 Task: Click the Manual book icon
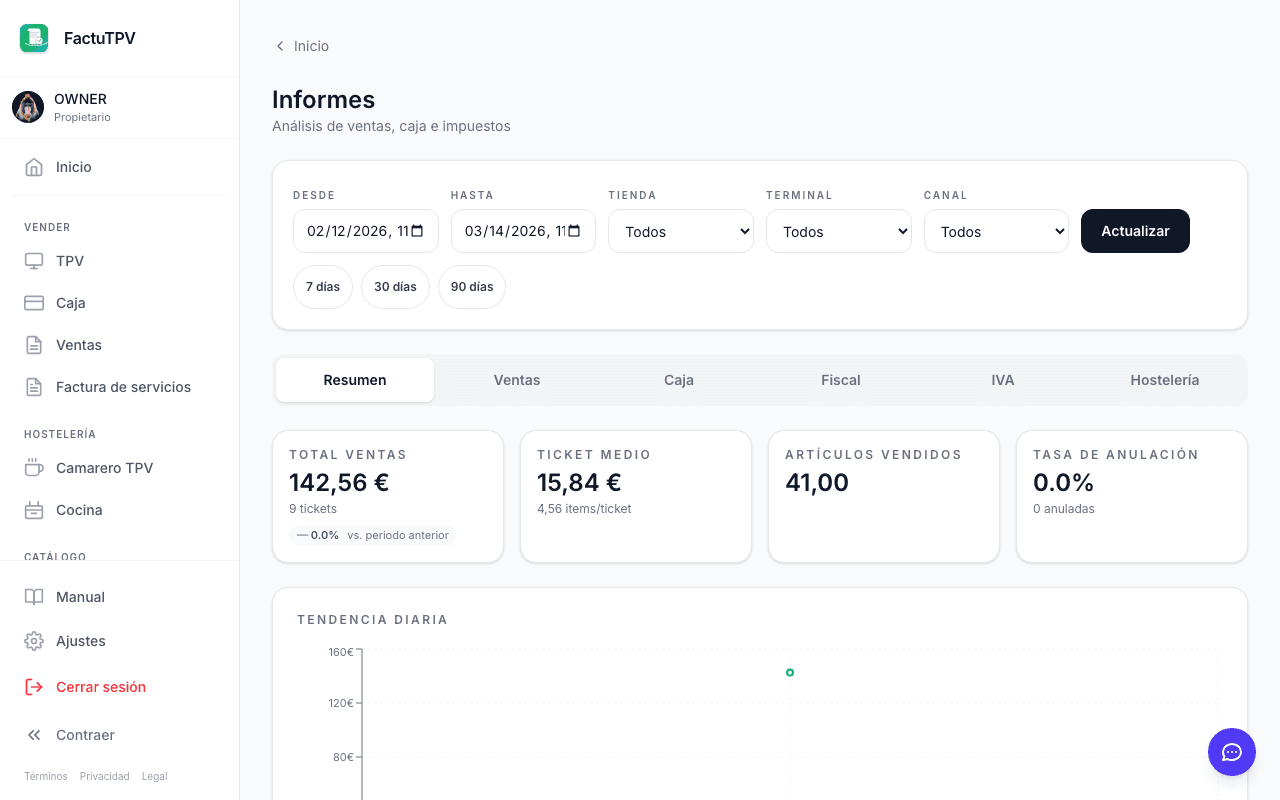(34, 597)
